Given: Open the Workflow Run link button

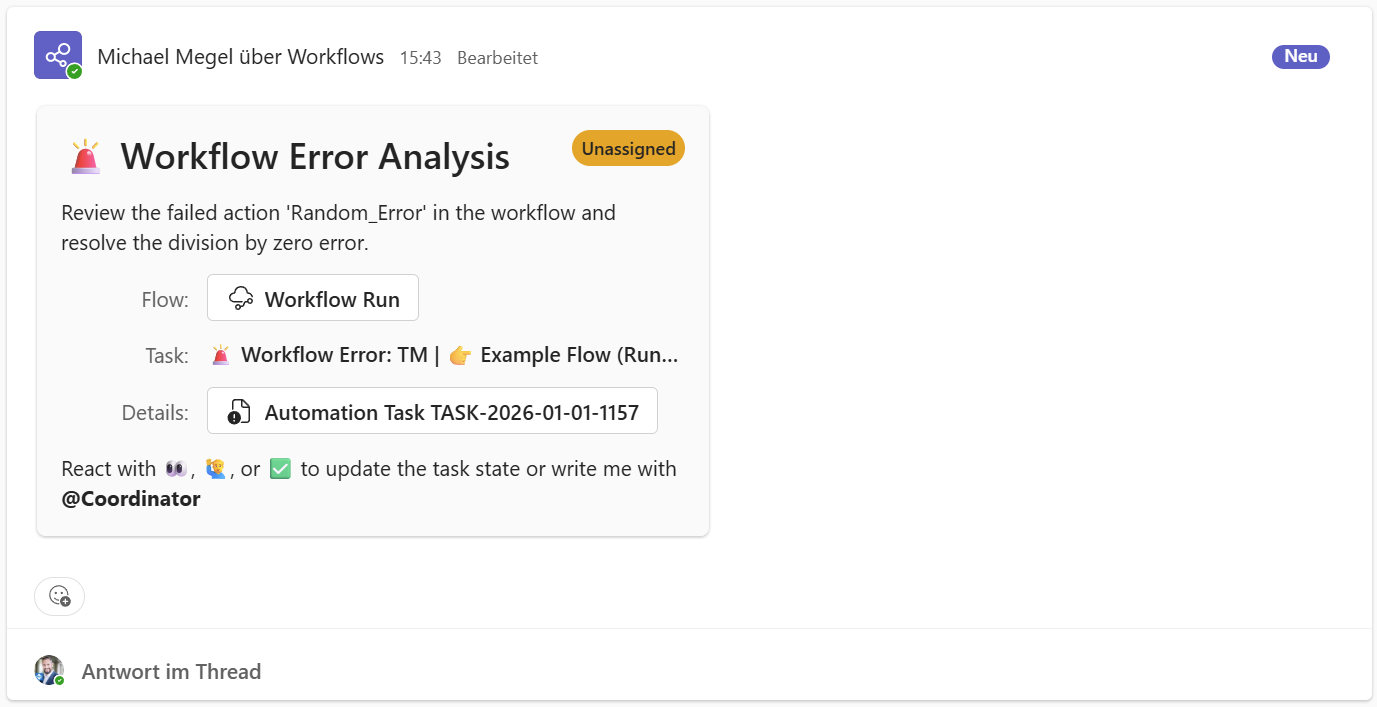Looking at the screenshot, I should point(313,298).
